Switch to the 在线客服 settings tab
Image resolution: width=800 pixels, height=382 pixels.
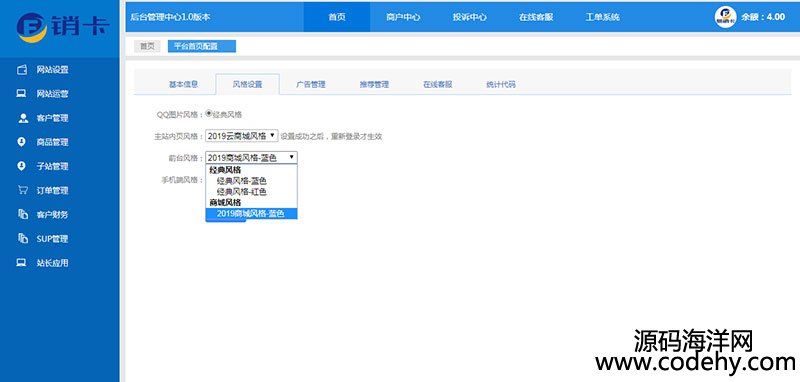coord(438,85)
